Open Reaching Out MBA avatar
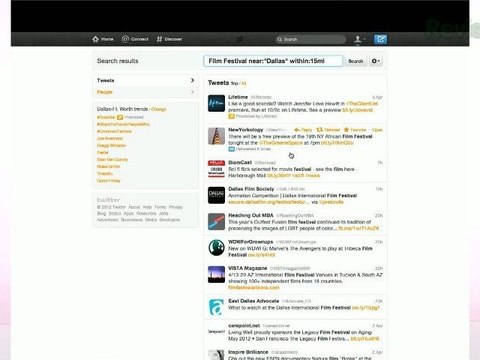Screen dimensions: 480x360 tap(216, 222)
